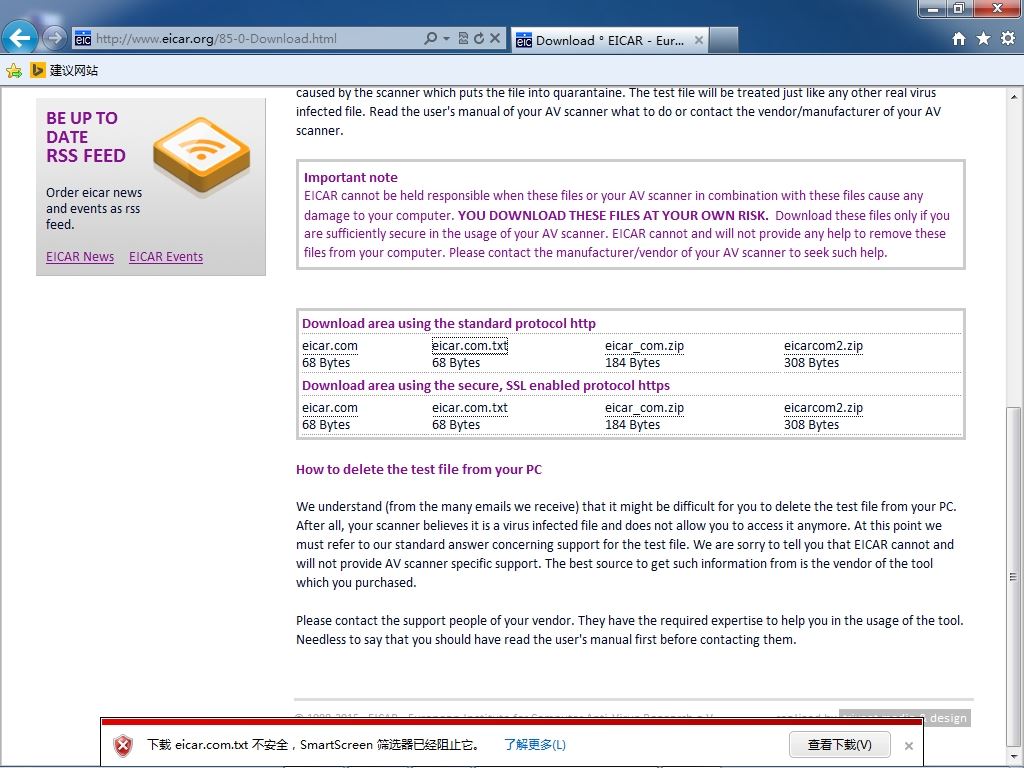Image resolution: width=1024 pixels, height=768 pixels.
Task: Minimize the browser window
Action: pos(933,8)
